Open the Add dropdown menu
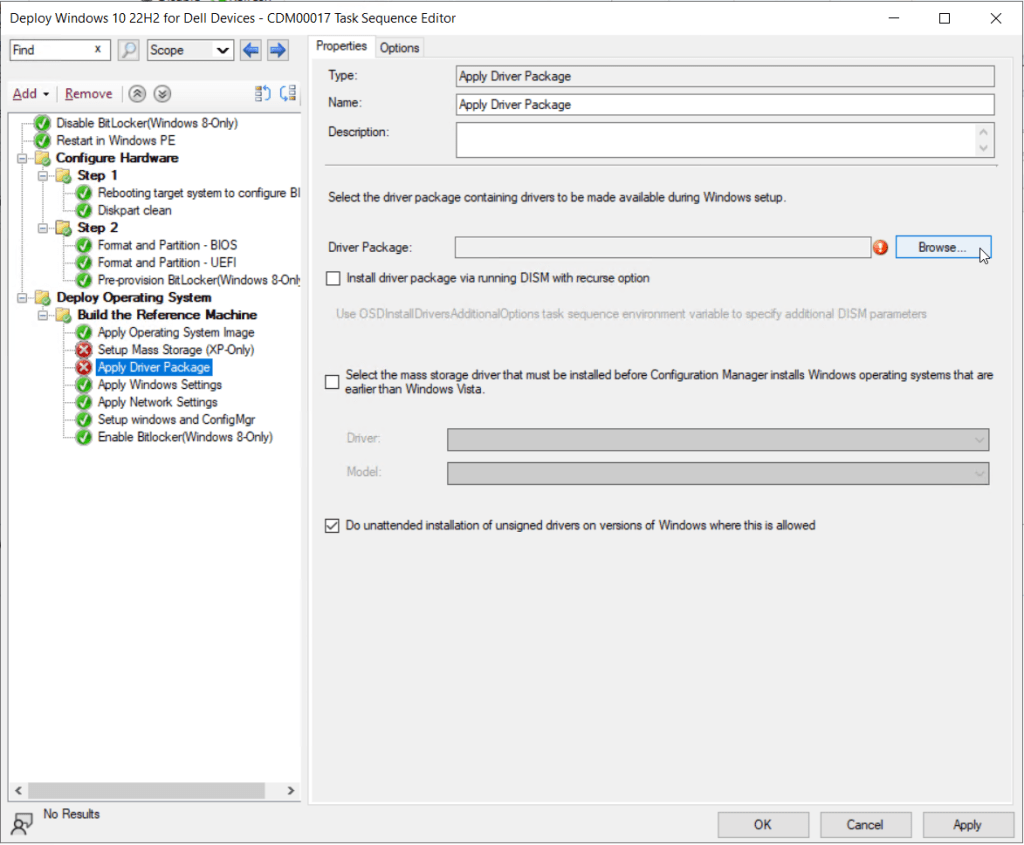Screen dimensions: 1024x845 pos(31,94)
